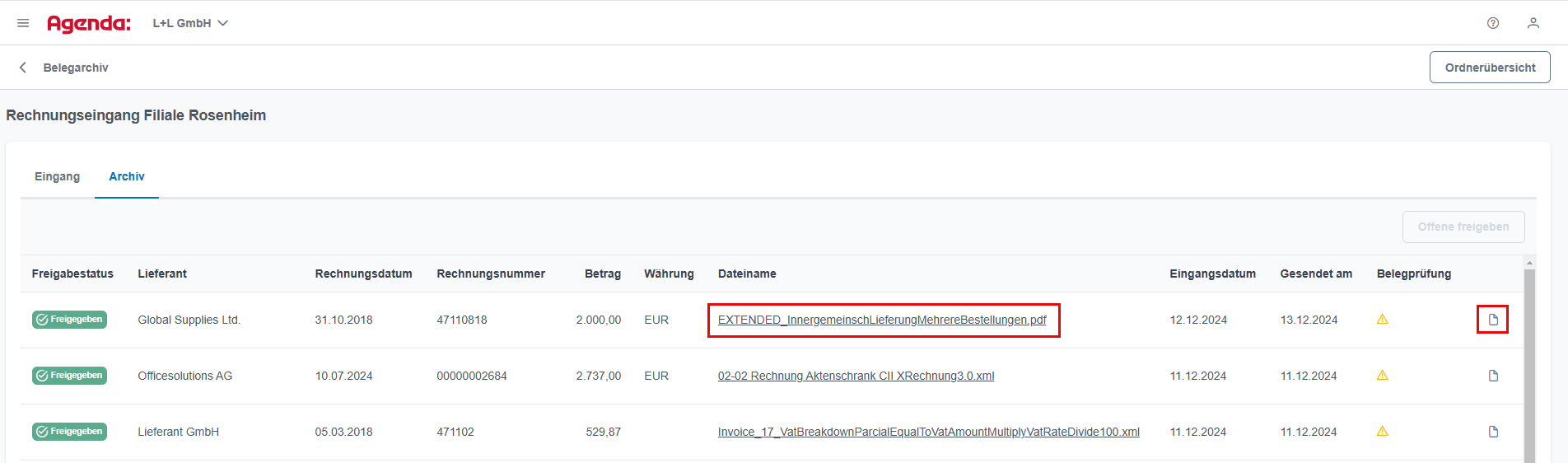
Task: Open document icon for Officesolutions AG row
Action: (x=1493, y=376)
